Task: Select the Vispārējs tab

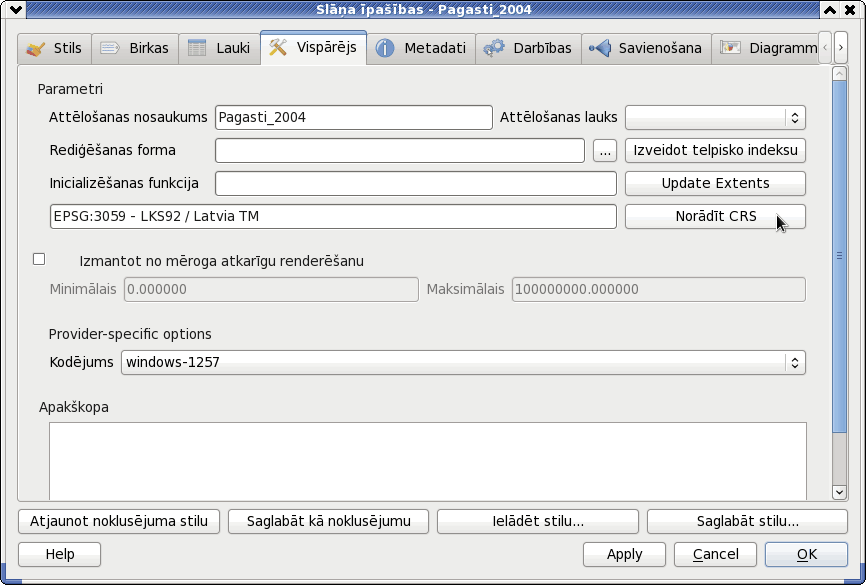Action: tap(313, 48)
